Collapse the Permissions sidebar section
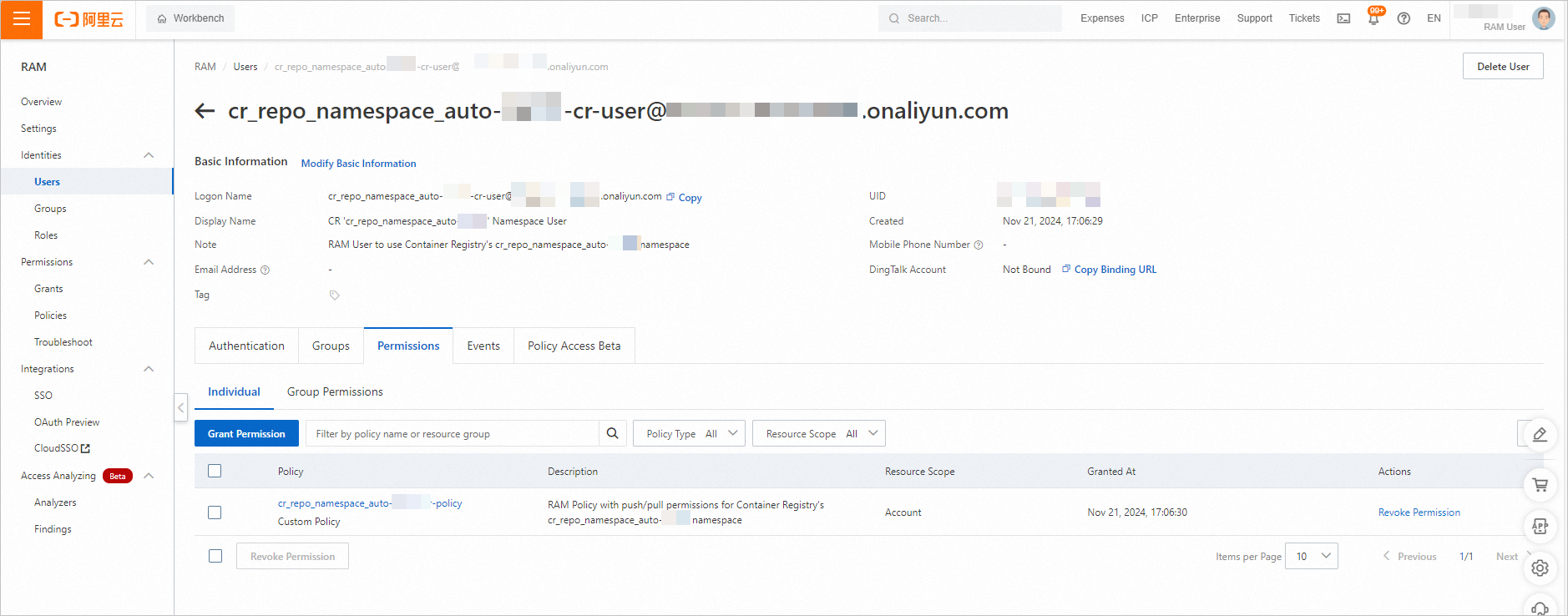The height and width of the screenshot is (616, 1568). (x=149, y=262)
